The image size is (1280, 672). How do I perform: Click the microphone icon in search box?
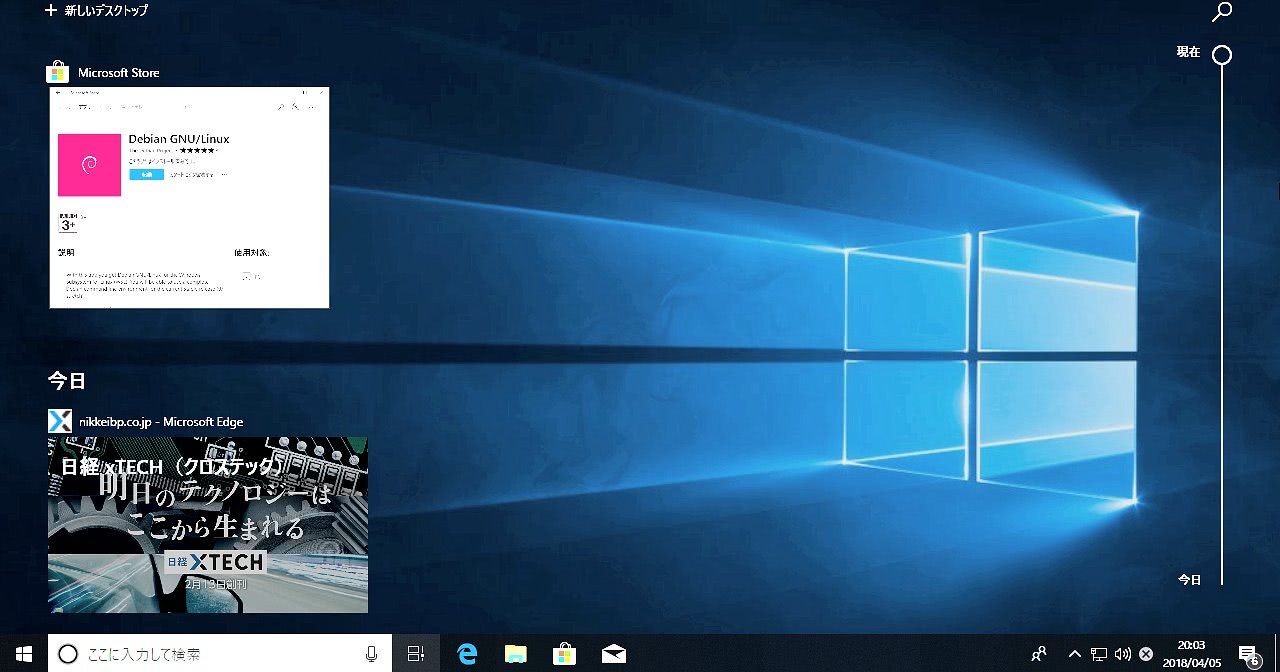pos(372,654)
